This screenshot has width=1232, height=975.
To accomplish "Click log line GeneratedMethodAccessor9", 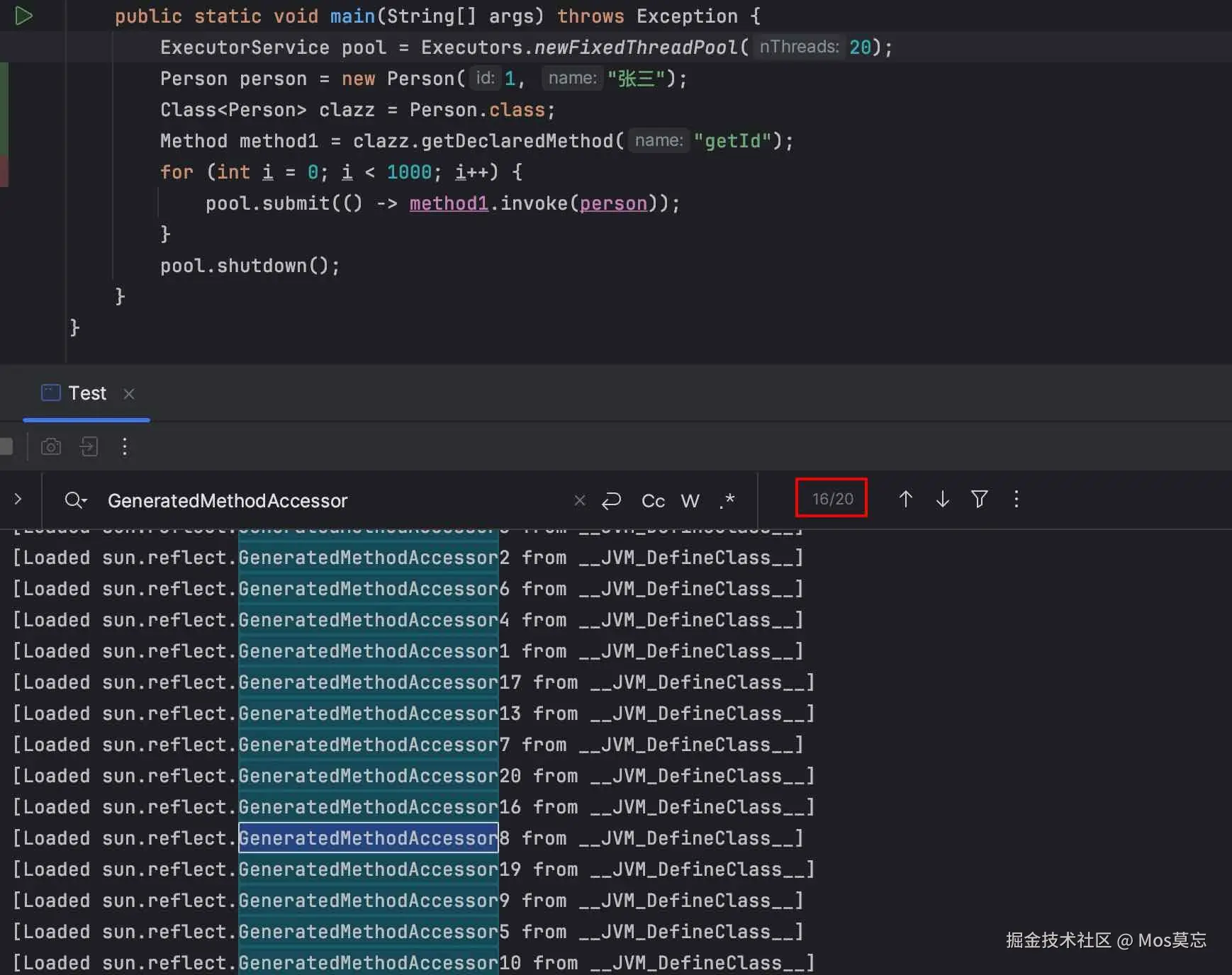I will [408, 901].
